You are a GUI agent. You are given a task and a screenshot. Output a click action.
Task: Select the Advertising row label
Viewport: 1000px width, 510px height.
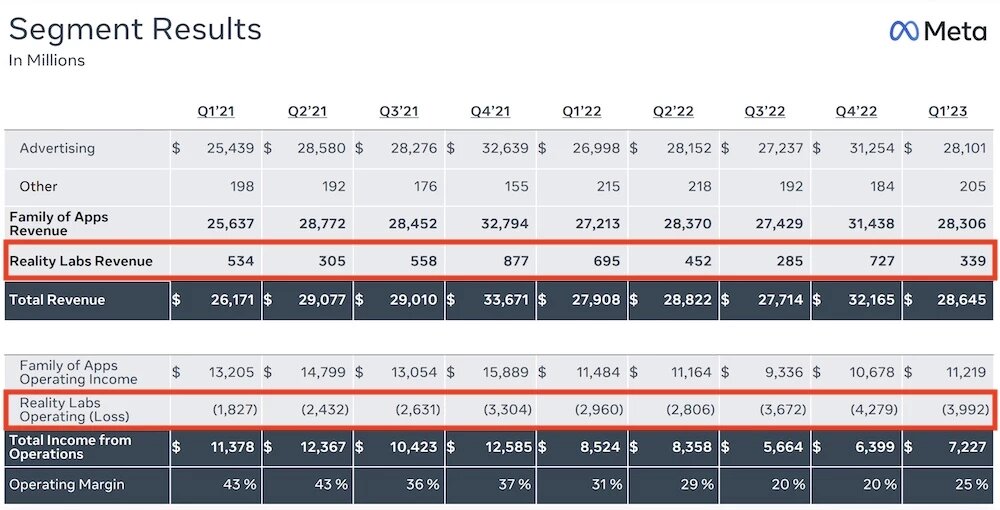click(x=57, y=149)
